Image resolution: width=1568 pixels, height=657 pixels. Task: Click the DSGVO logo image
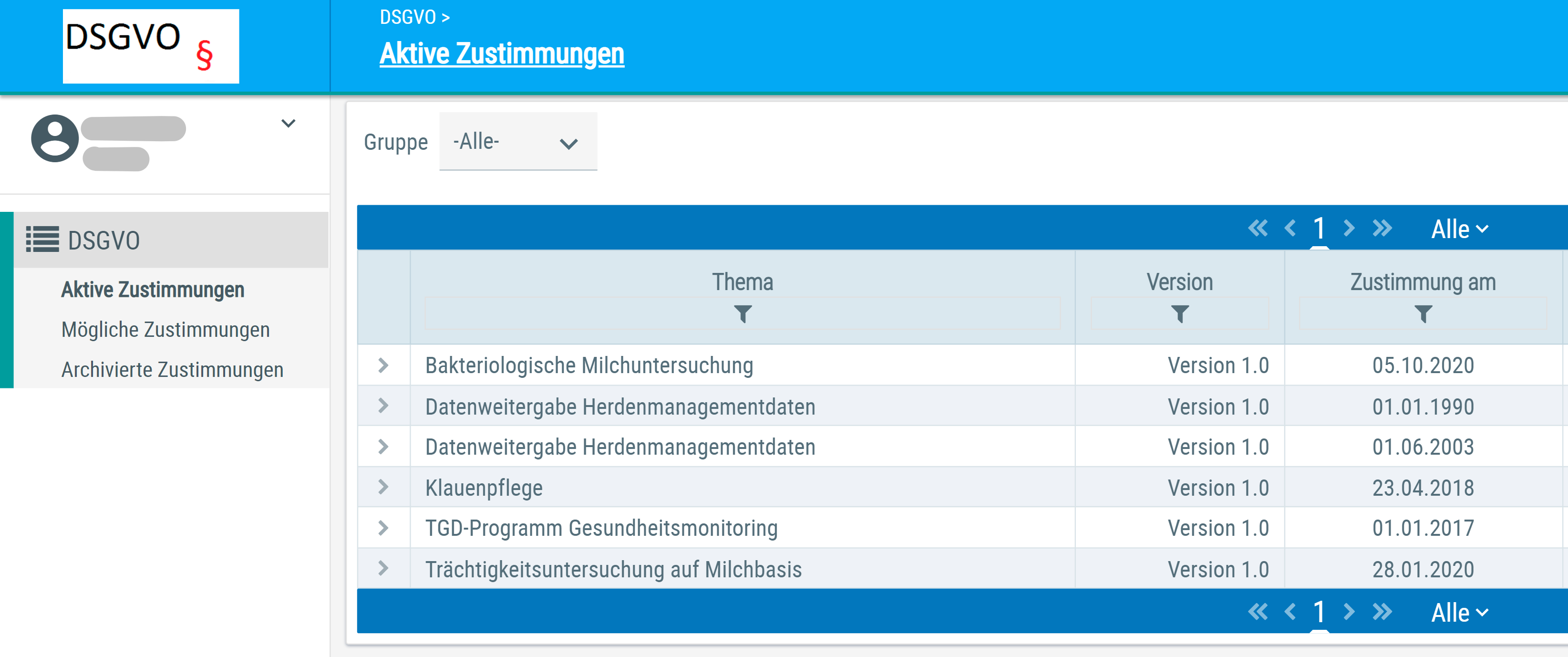point(150,46)
